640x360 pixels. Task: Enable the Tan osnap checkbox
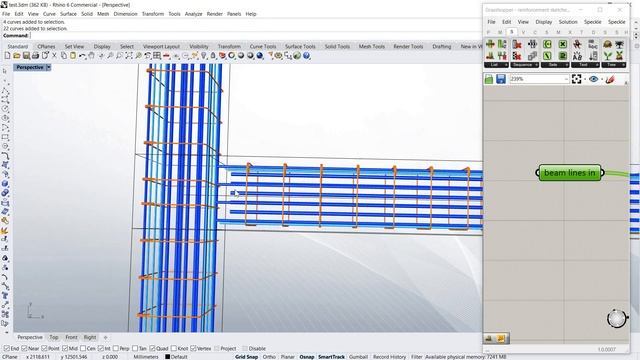[x=135, y=349]
